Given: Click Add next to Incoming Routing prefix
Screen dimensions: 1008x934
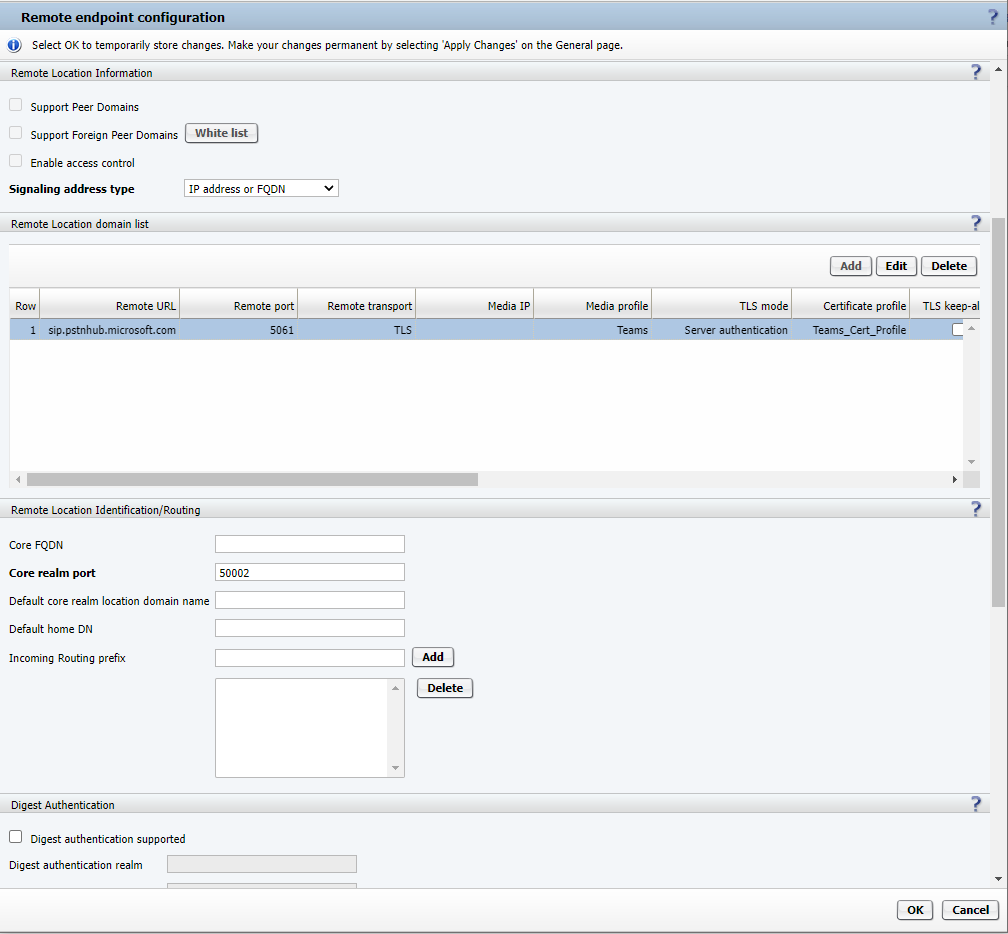Looking at the screenshot, I should (x=433, y=657).
